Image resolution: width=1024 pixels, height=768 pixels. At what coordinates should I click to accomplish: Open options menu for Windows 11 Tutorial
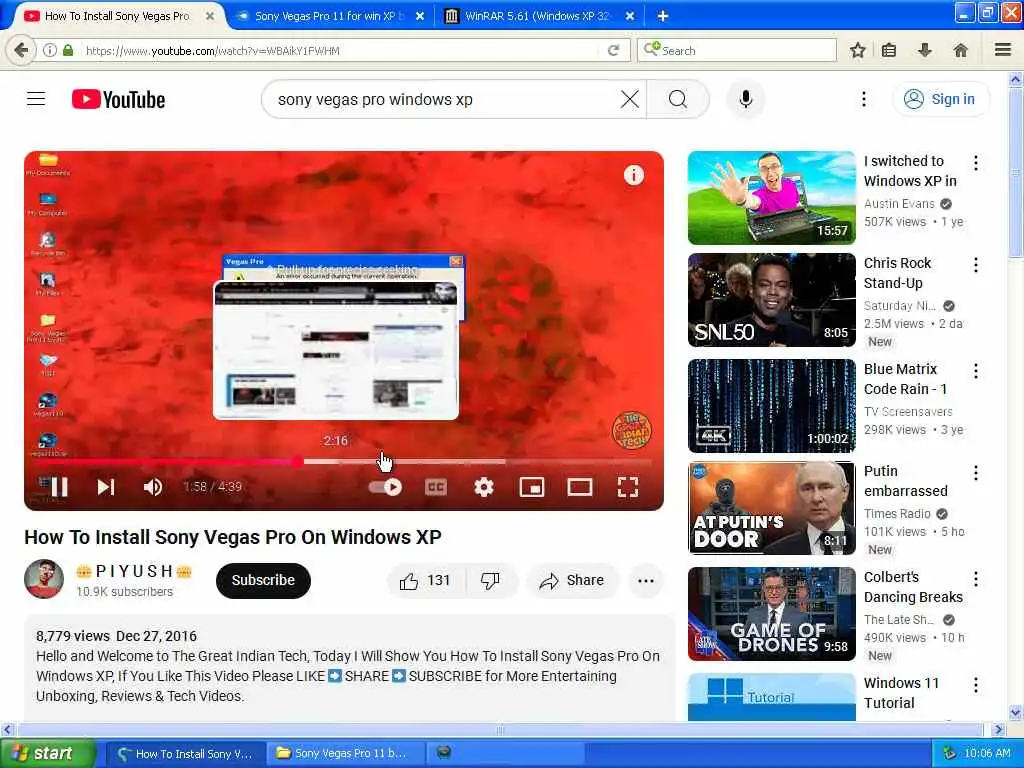click(976, 685)
